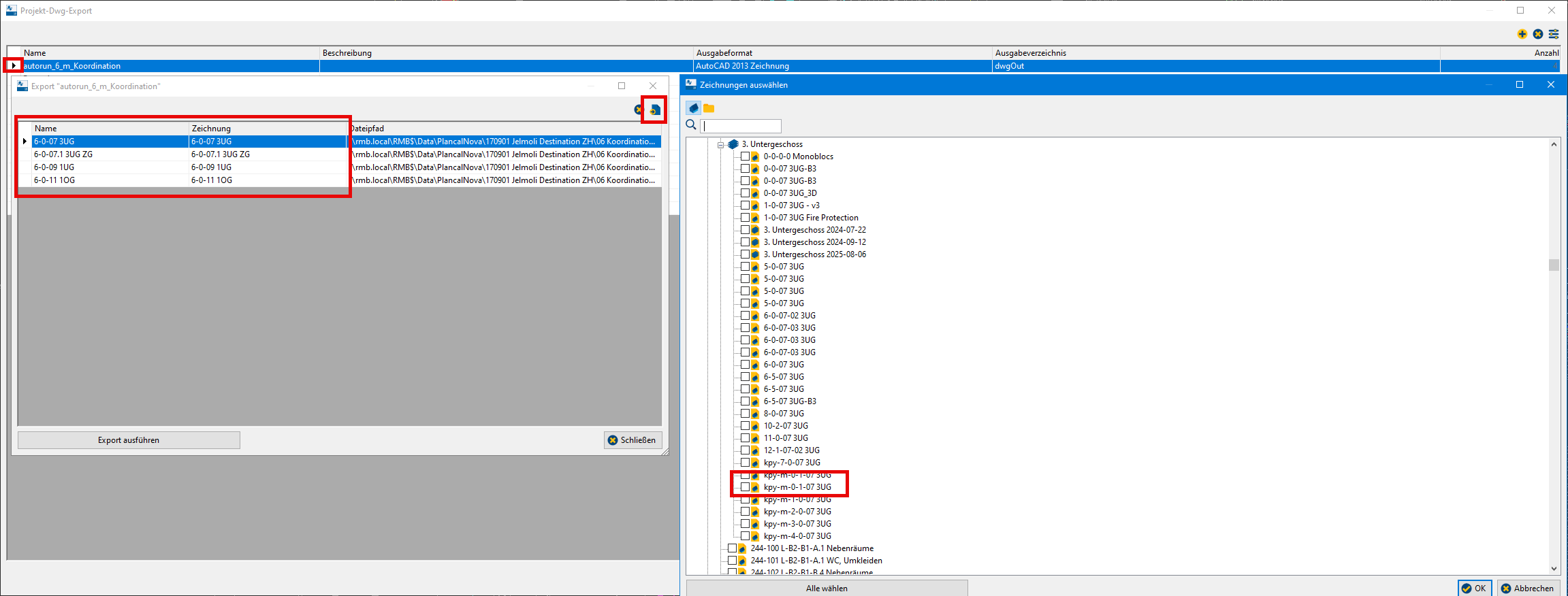Check the 0-0-0-0 Monoblocs checkbox

745,156
